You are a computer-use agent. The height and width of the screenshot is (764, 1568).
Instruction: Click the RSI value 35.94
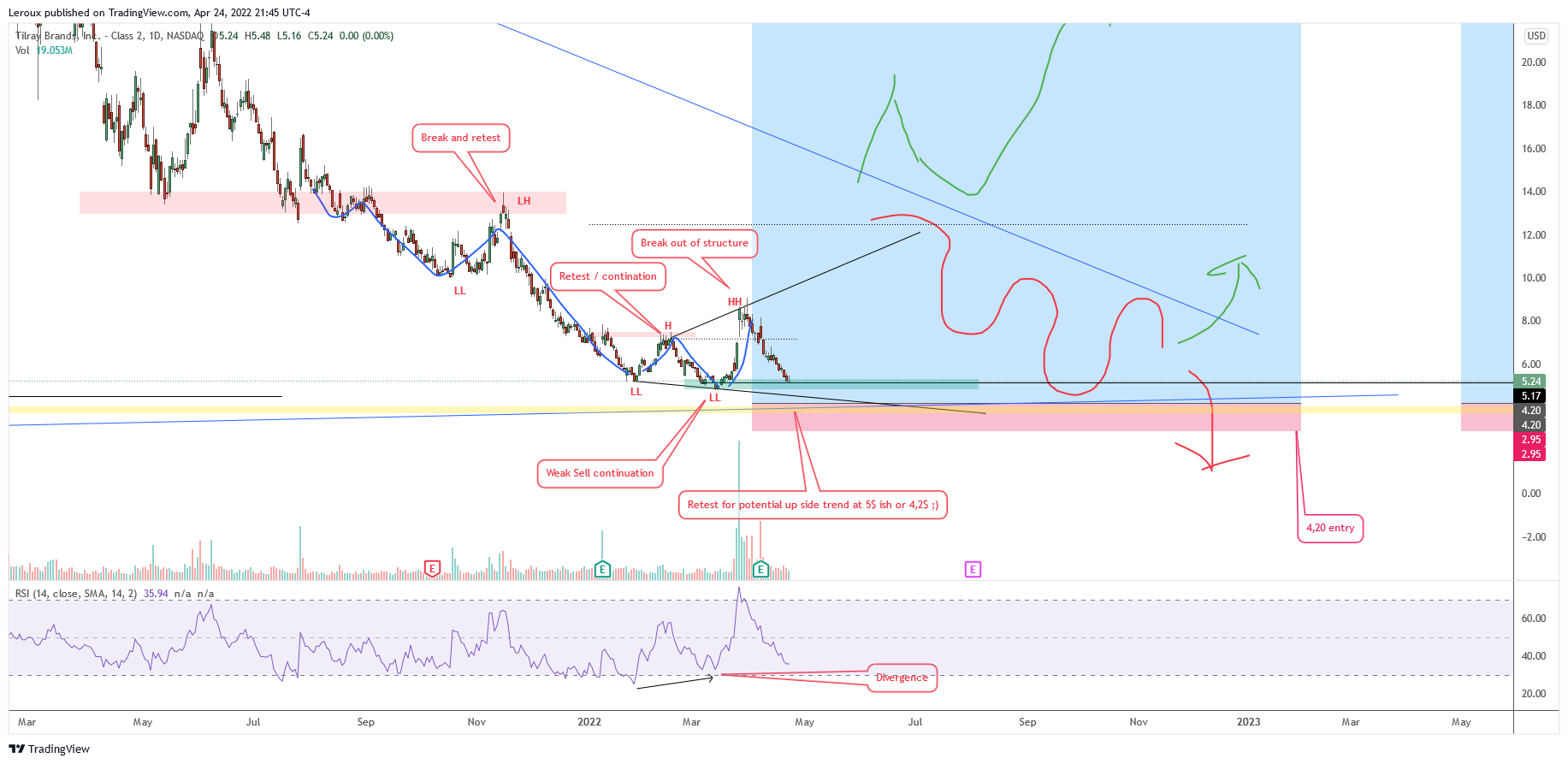(156, 594)
